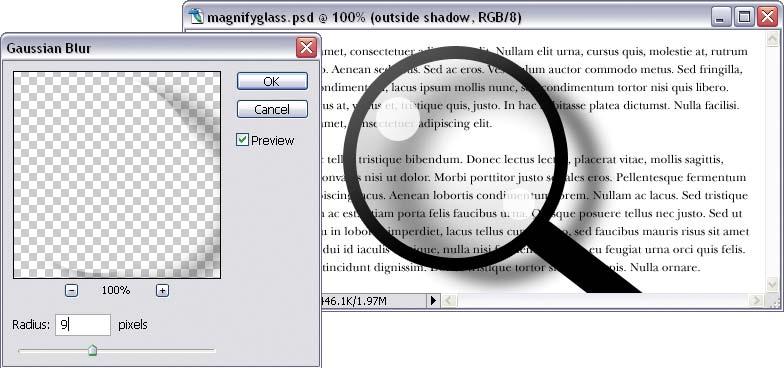Zoom out the blur preview
This screenshot has width=784, height=368.
tap(72, 290)
